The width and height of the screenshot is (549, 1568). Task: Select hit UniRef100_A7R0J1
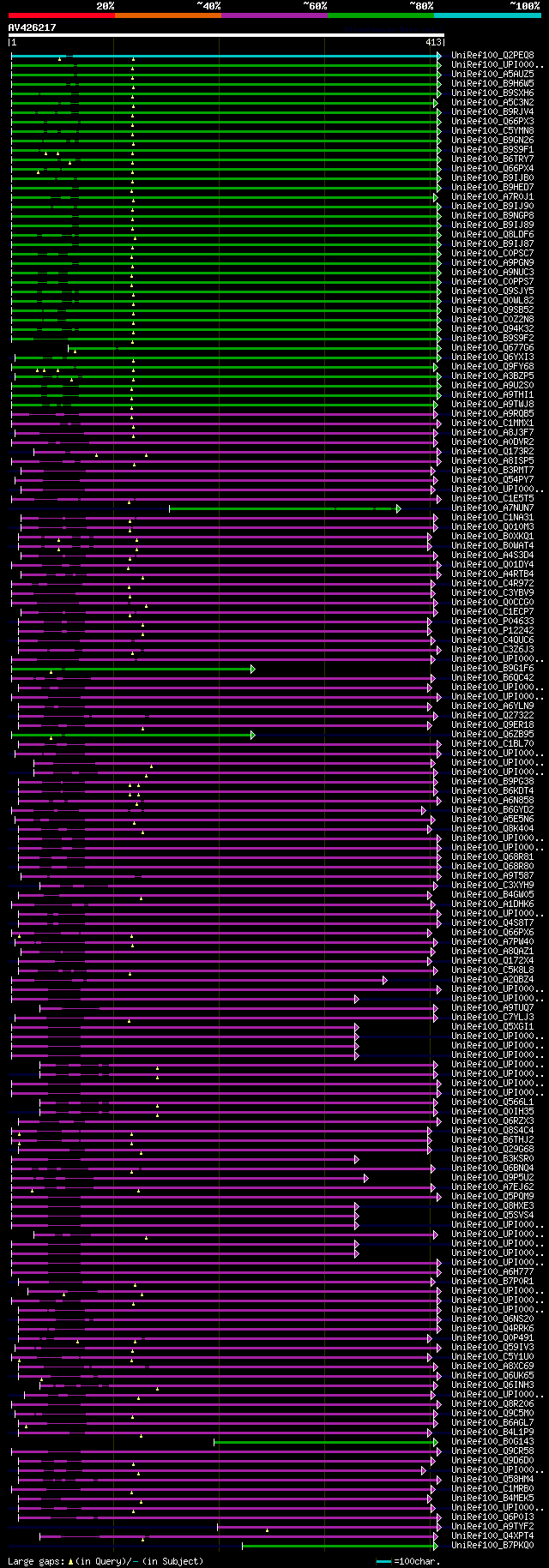pos(492,196)
